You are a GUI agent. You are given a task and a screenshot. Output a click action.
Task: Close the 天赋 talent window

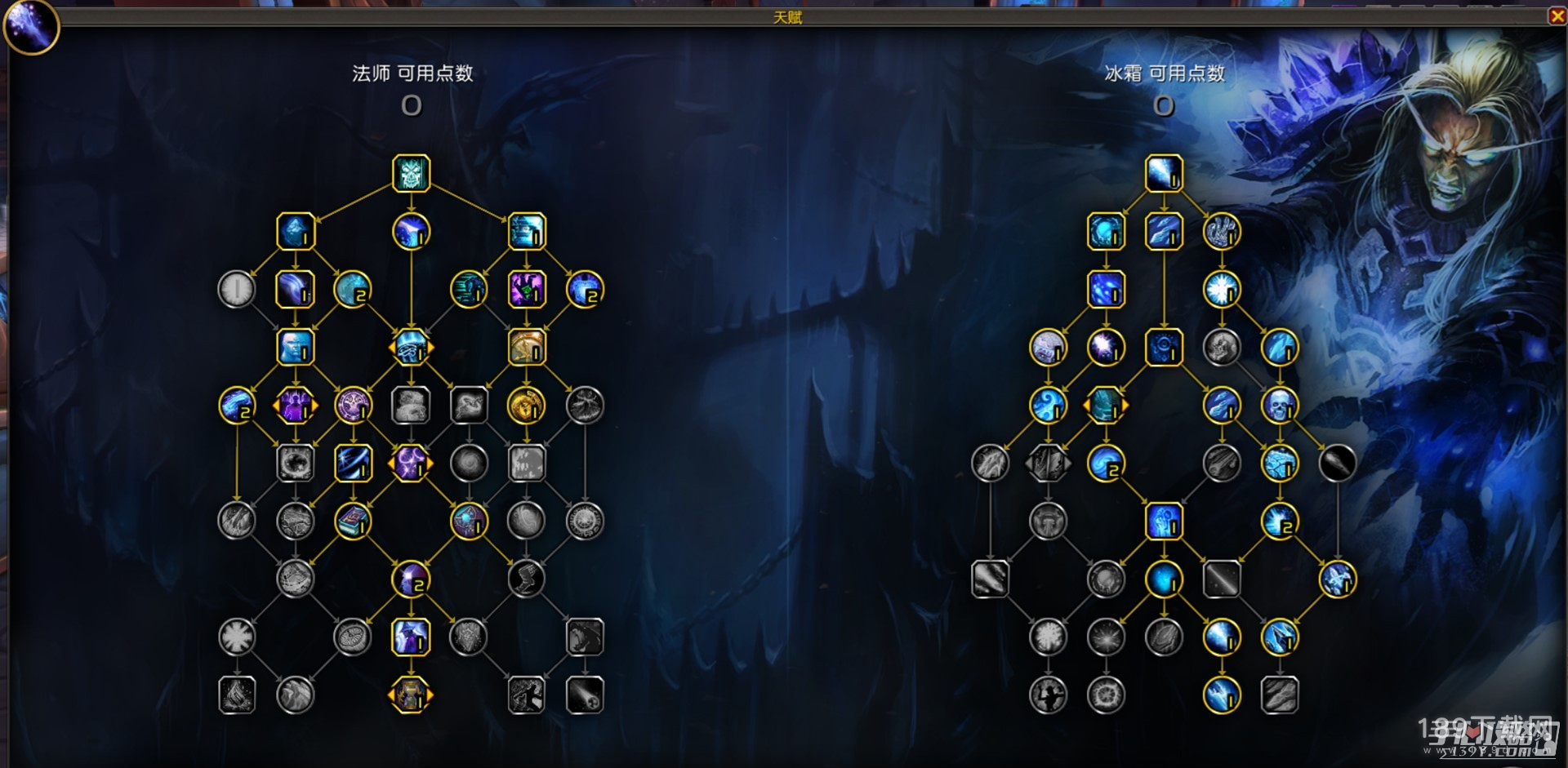click(x=1557, y=16)
